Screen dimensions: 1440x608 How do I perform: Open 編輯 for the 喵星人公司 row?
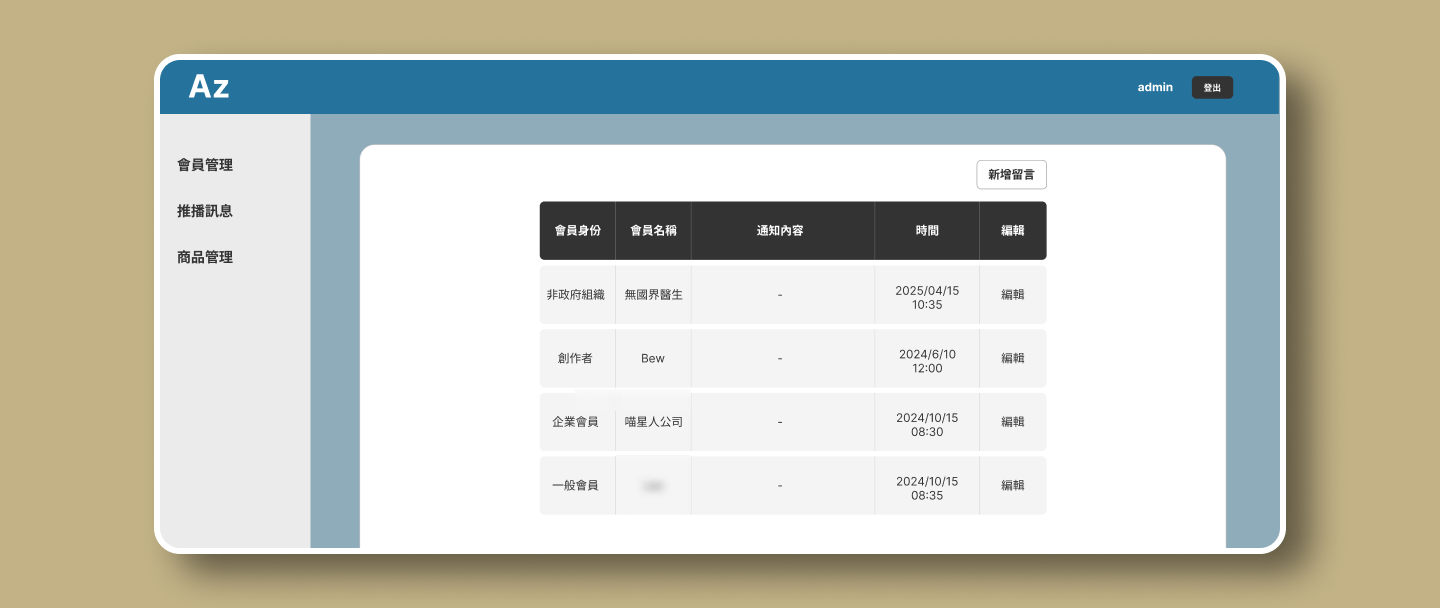(x=1012, y=422)
